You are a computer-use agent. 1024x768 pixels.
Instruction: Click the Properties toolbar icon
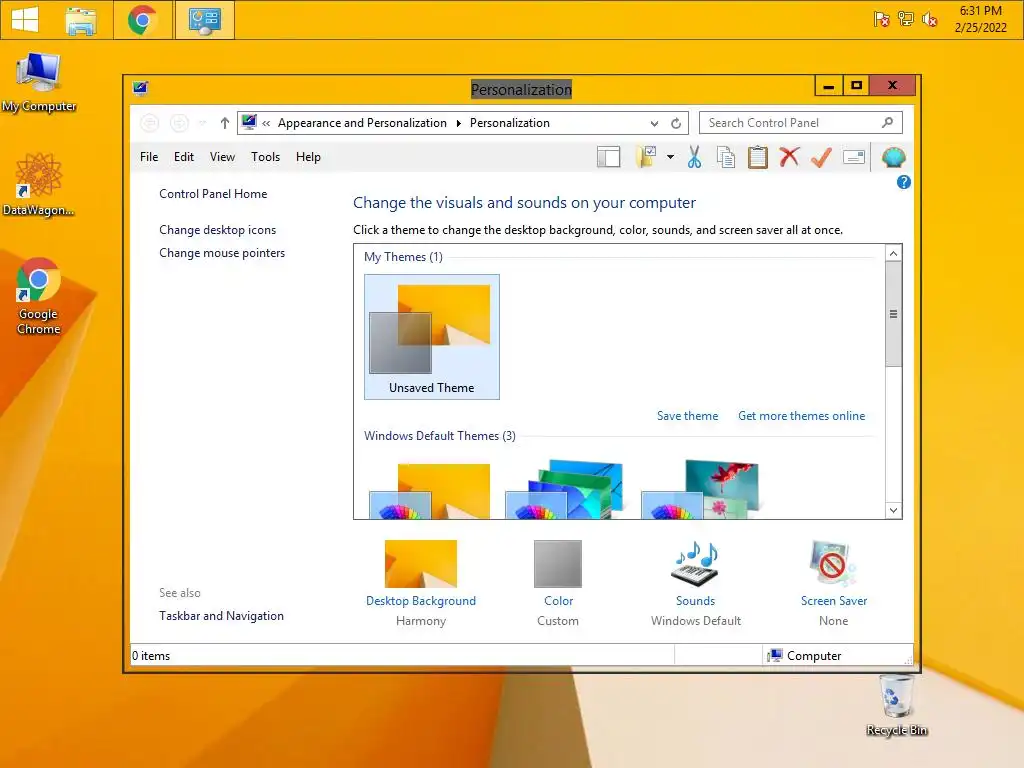pyautogui.click(x=854, y=157)
